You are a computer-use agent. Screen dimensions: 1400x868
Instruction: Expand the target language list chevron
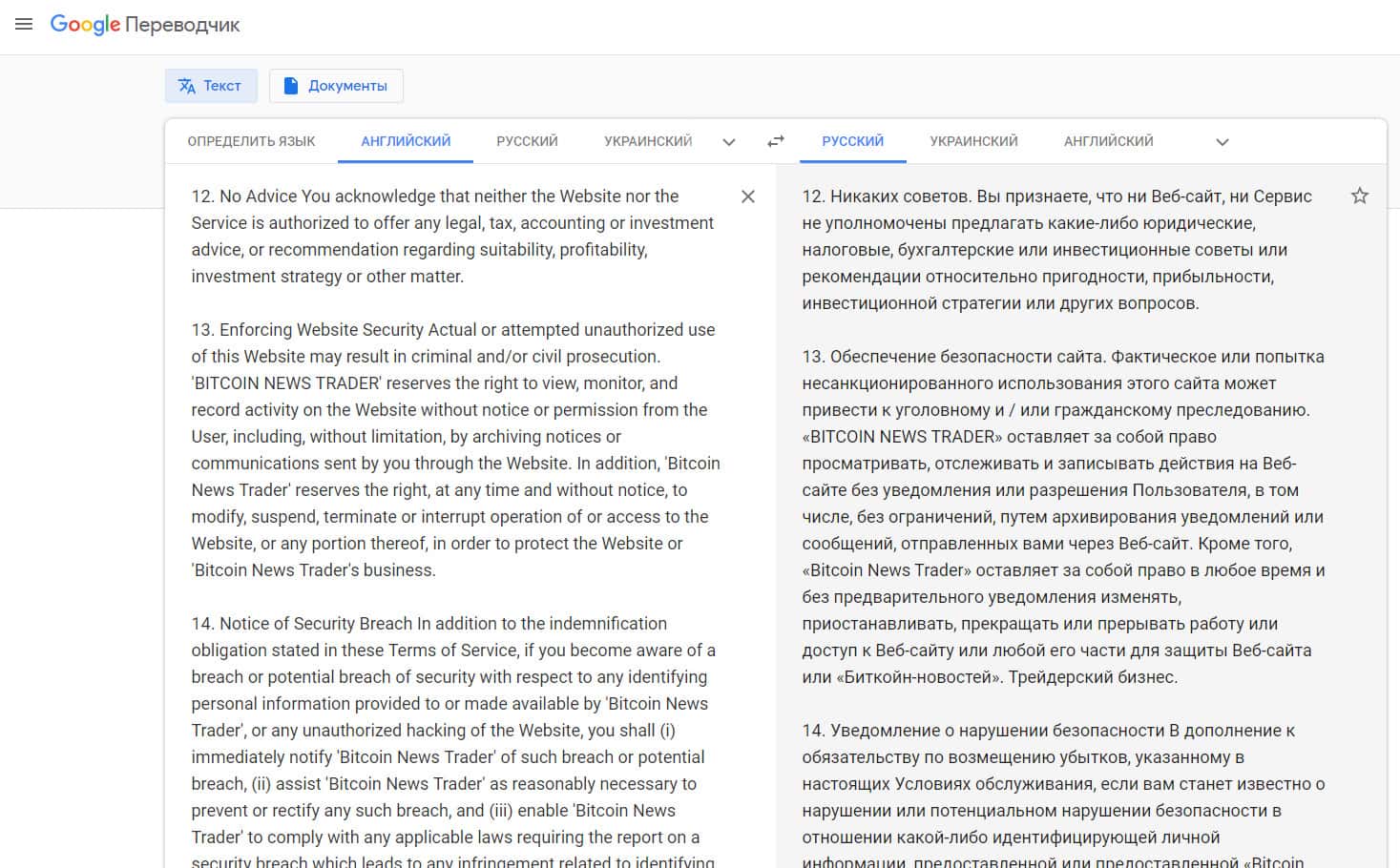pyautogui.click(x=1222, y=142)
